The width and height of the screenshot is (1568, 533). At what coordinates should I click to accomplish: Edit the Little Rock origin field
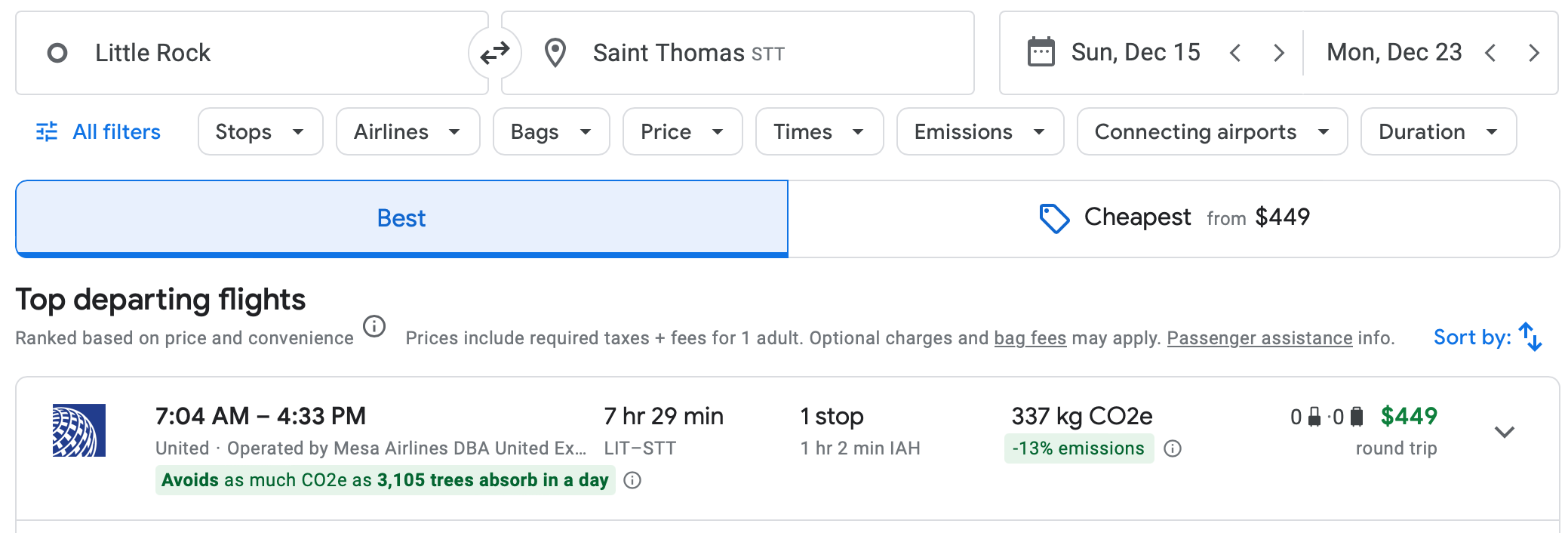tap(249, 53)
